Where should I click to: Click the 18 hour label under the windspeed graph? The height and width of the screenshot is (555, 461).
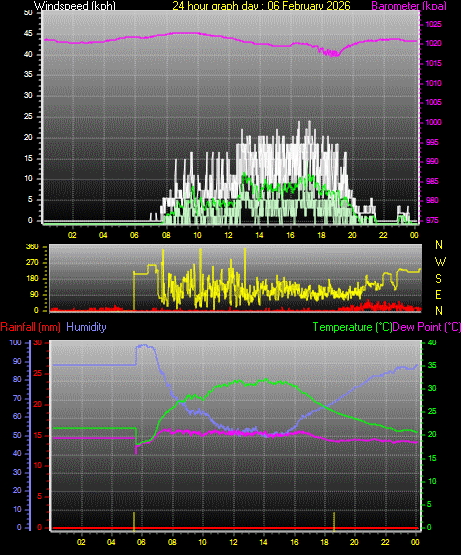click(321, 235)
